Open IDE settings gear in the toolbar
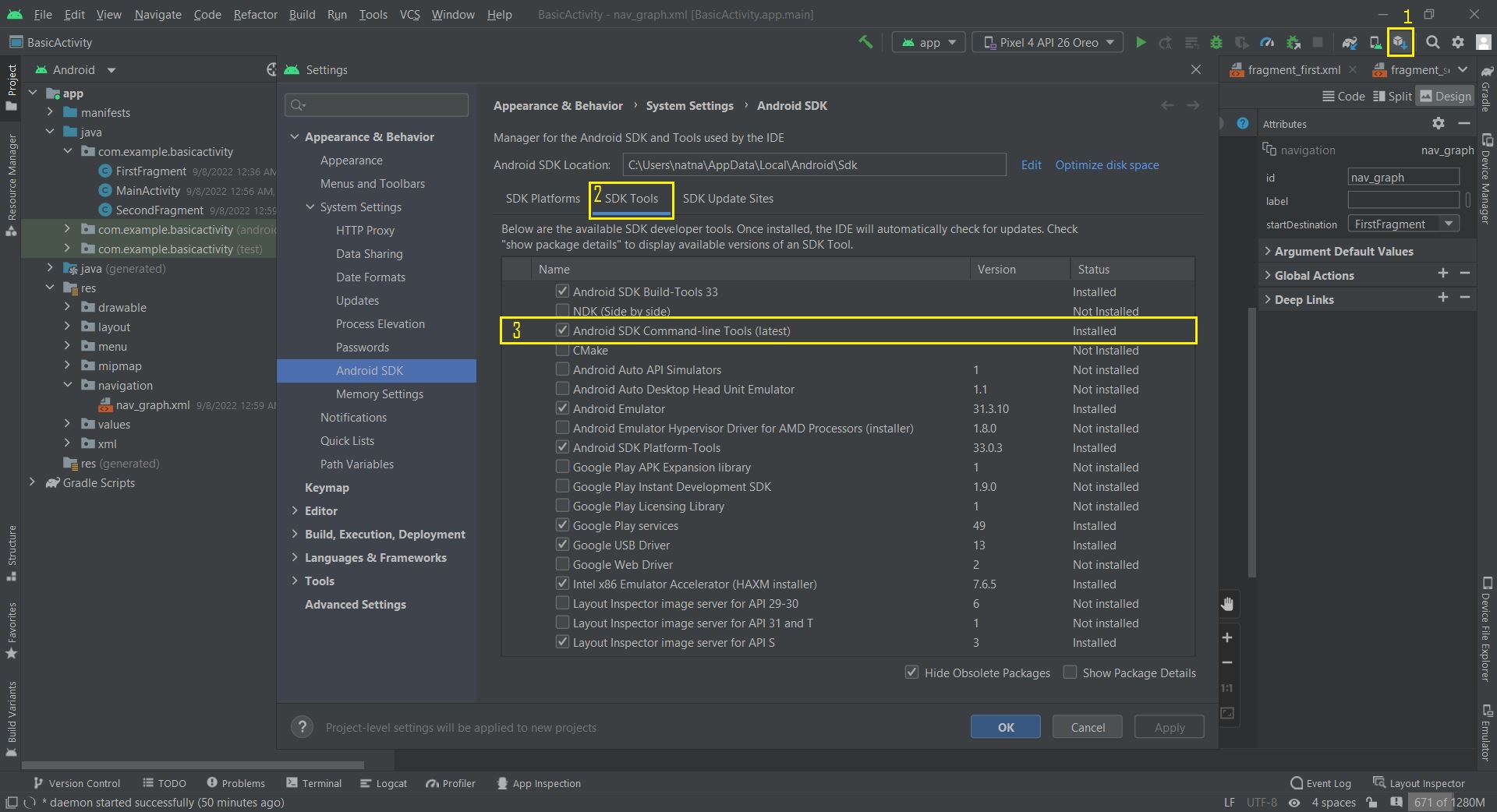The width and height of the screenshot is (1497, 812). pyautogui.click(x=1458, y=43)
